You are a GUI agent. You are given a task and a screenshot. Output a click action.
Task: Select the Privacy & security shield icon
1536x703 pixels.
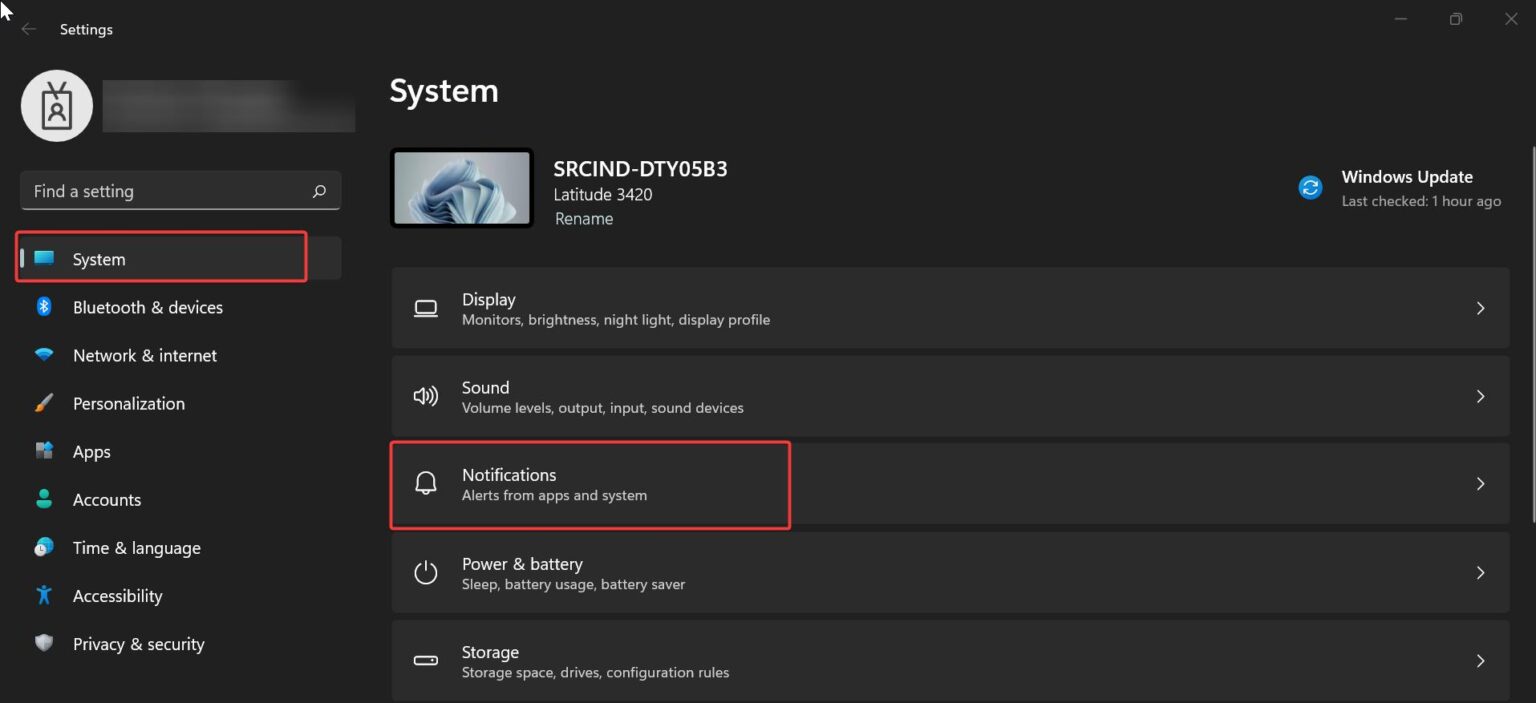pyautogui.click(x=44, y=643)
